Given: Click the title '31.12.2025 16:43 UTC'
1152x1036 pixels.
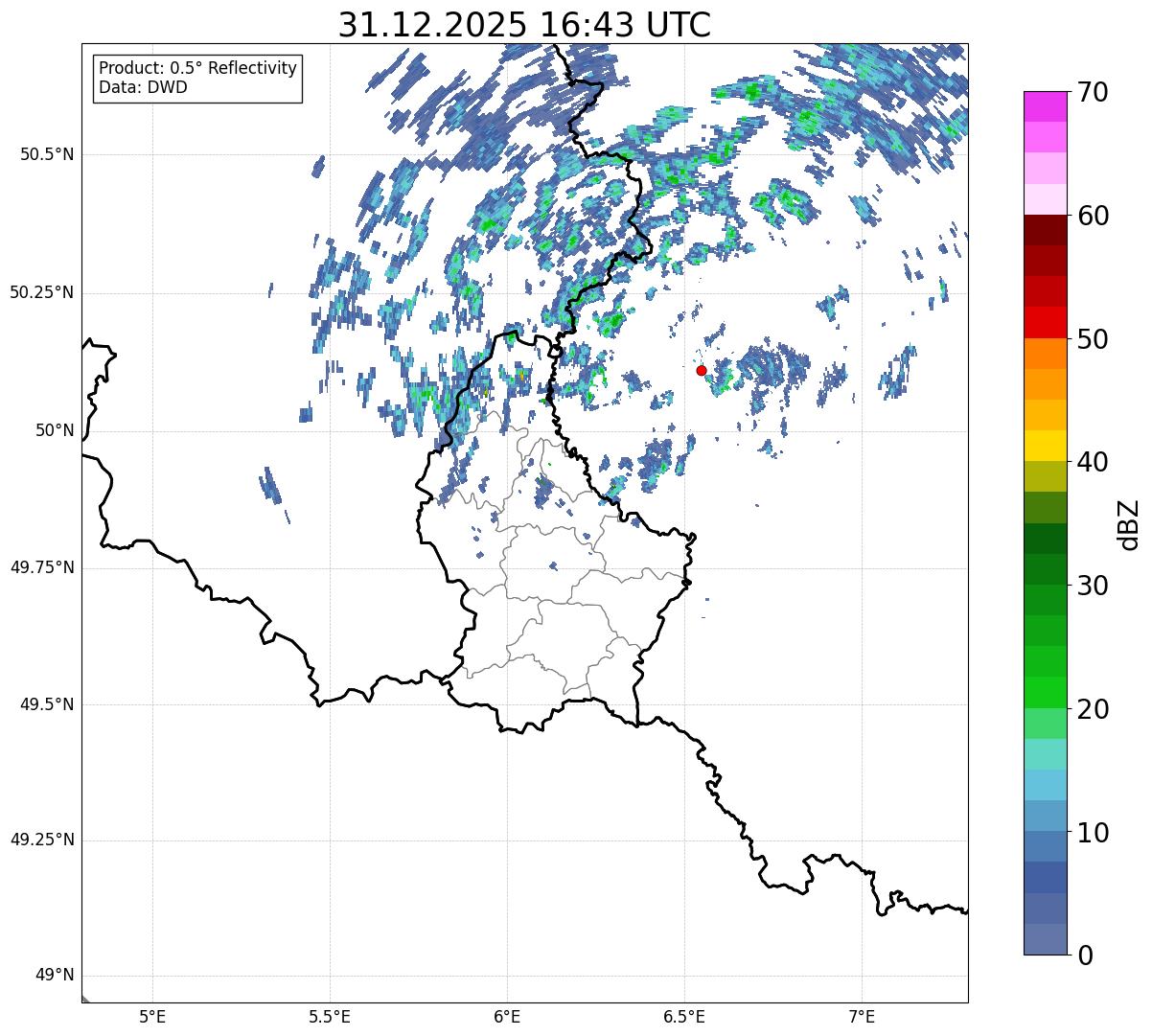Looking at the screenshot, I should (x=524, y=25).
